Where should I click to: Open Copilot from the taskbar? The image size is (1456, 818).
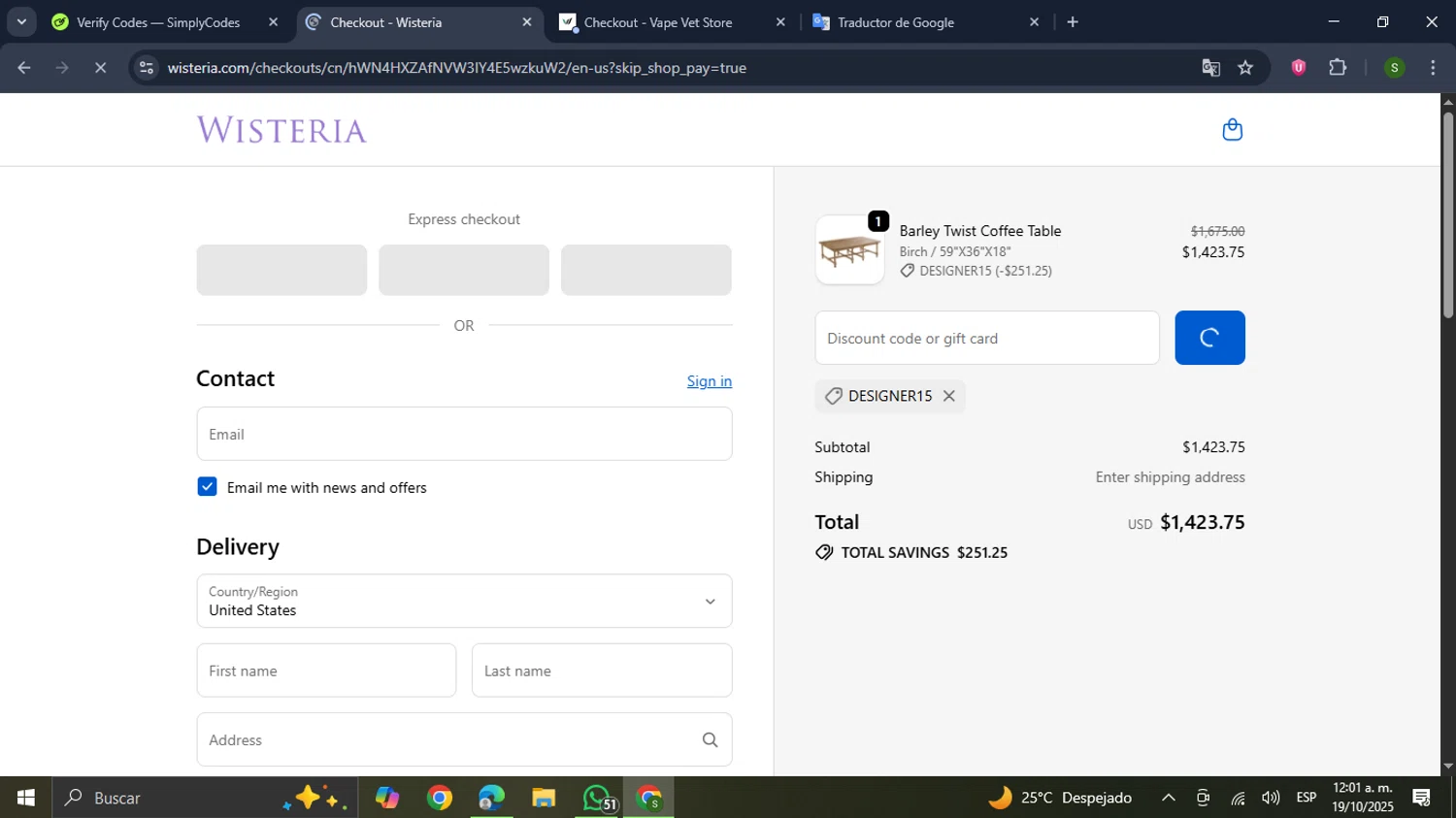[387, 798]
